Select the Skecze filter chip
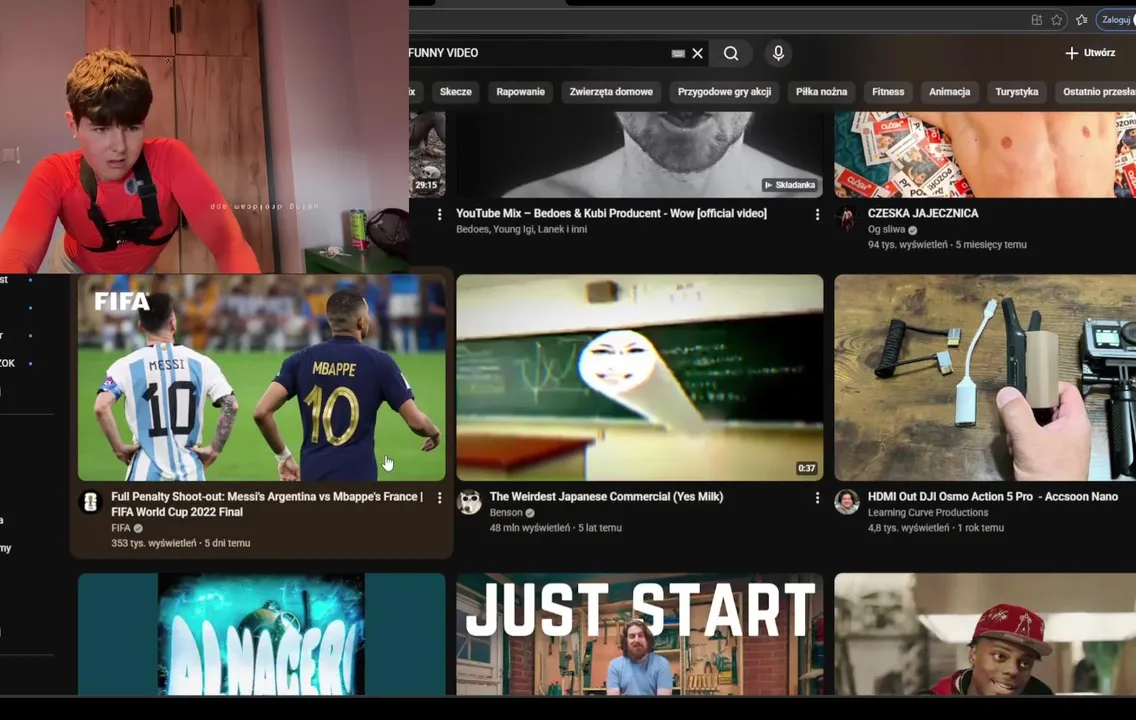This screenshot has width=1136, height=720. tap(456, 91)
